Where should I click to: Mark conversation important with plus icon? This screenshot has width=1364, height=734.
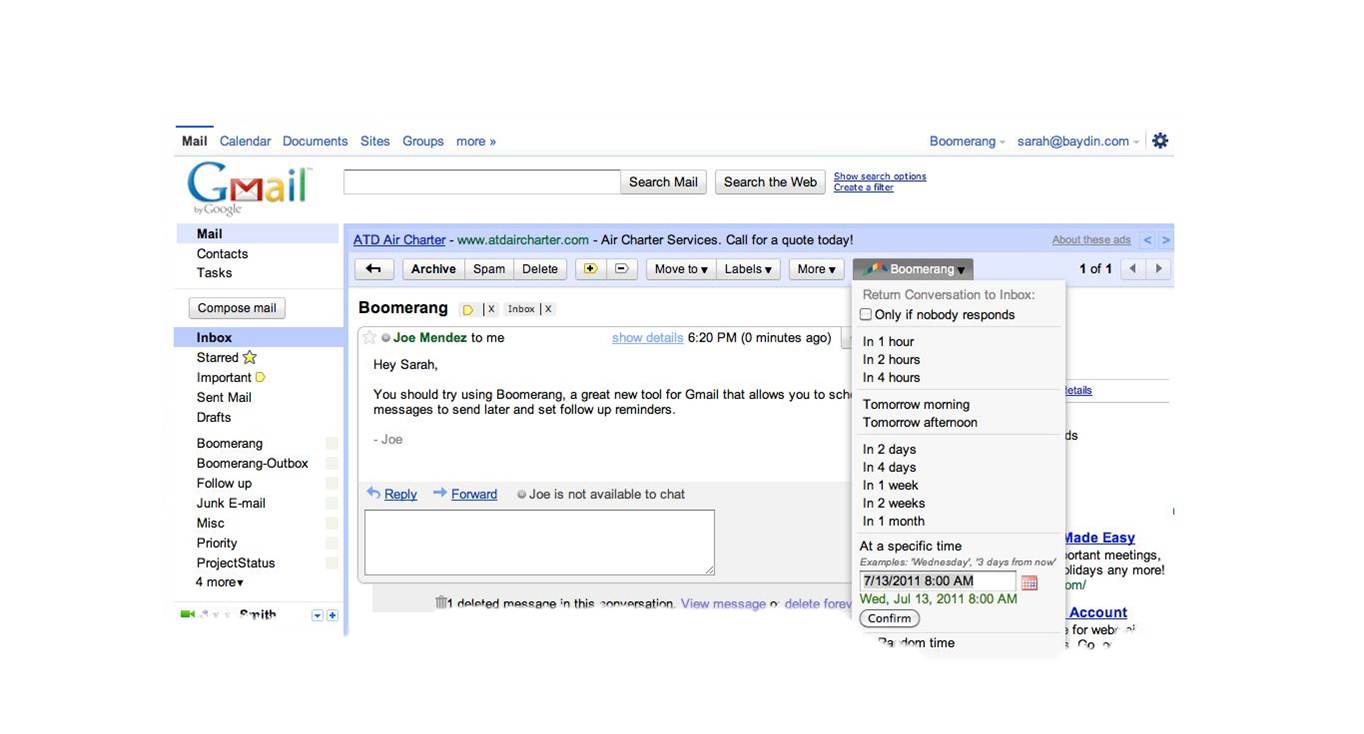click(590, 269)
